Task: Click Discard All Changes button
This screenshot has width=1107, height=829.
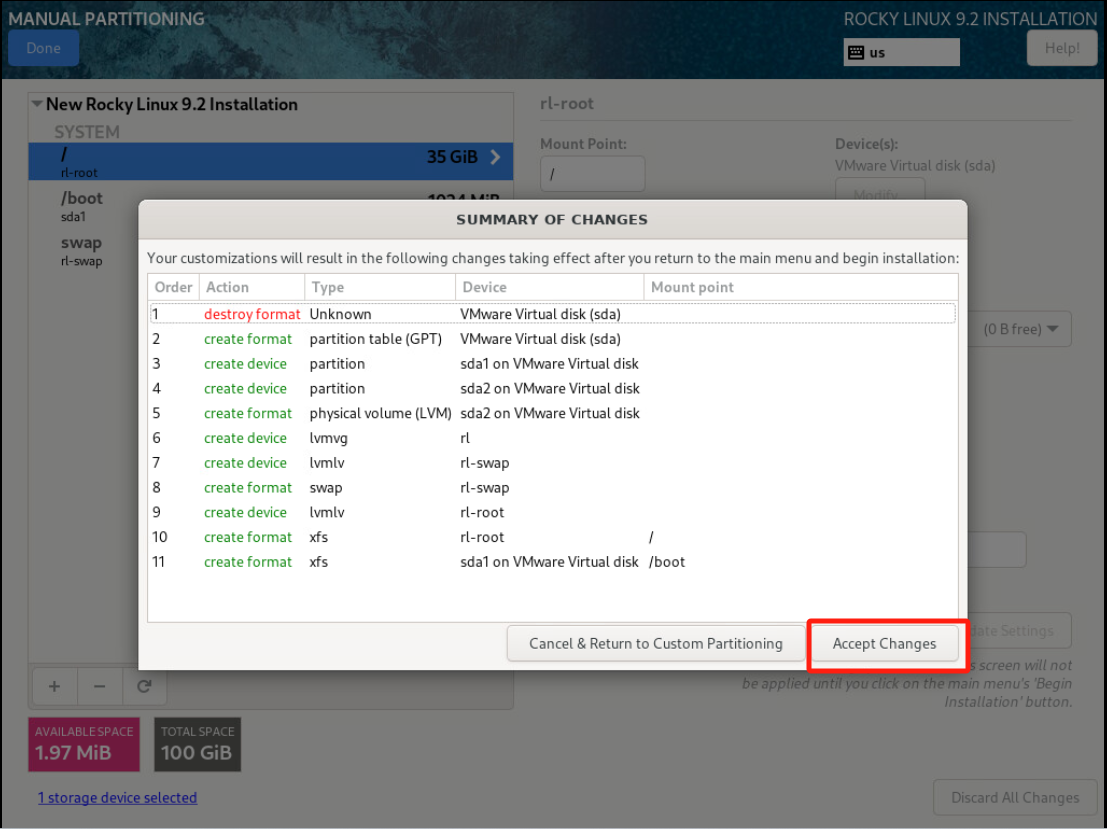Action: pos(1015,797)
